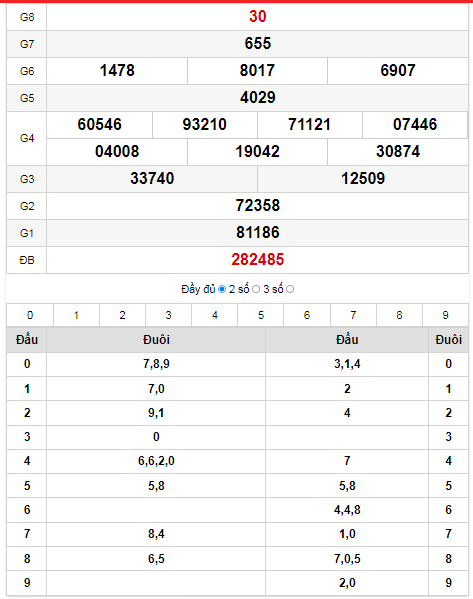The width and height of the screenshot is (473, 599).
Task: Click digit filter tab 9
Action: tap(445, 315)
